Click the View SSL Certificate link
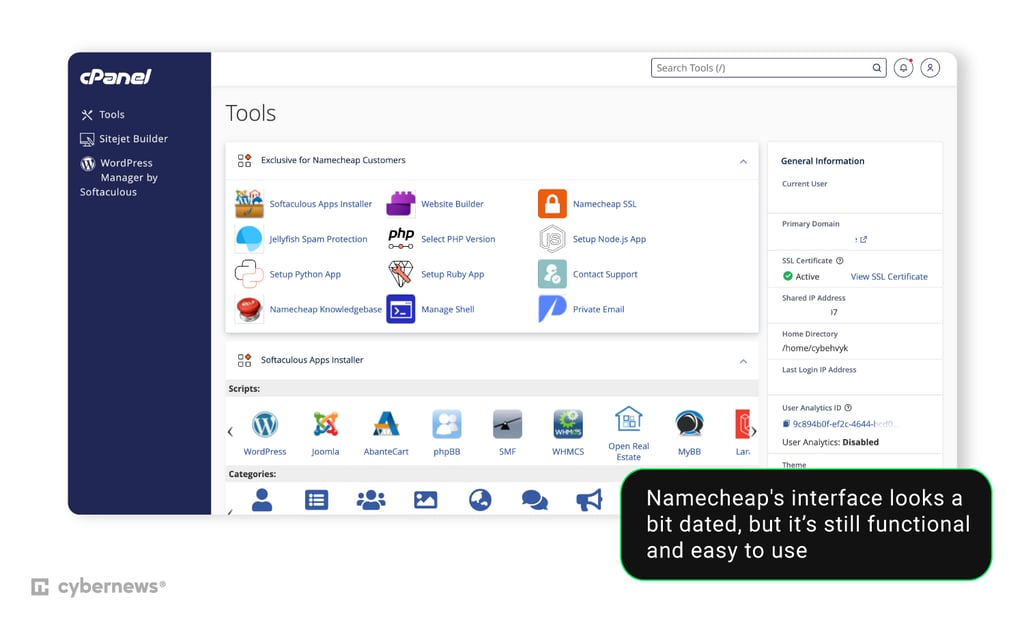 (889, 277)
